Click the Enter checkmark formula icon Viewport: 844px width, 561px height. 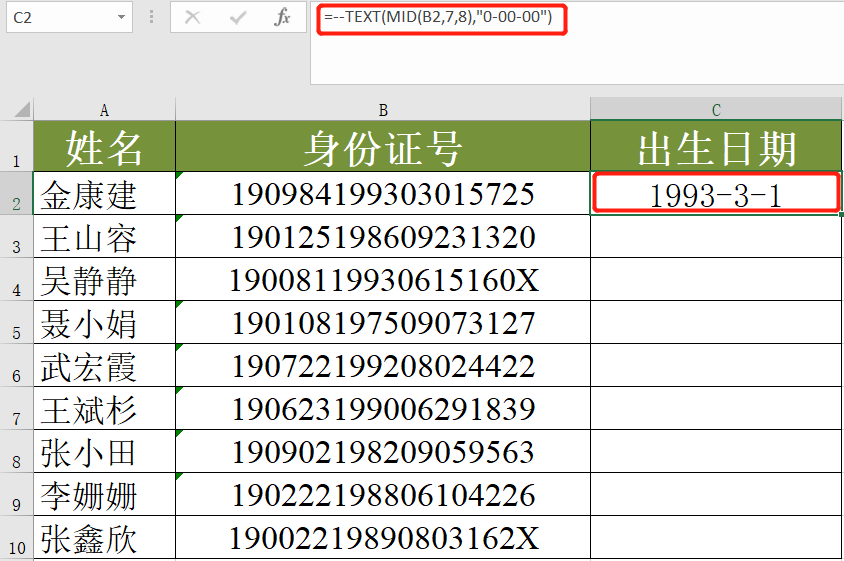237,17
